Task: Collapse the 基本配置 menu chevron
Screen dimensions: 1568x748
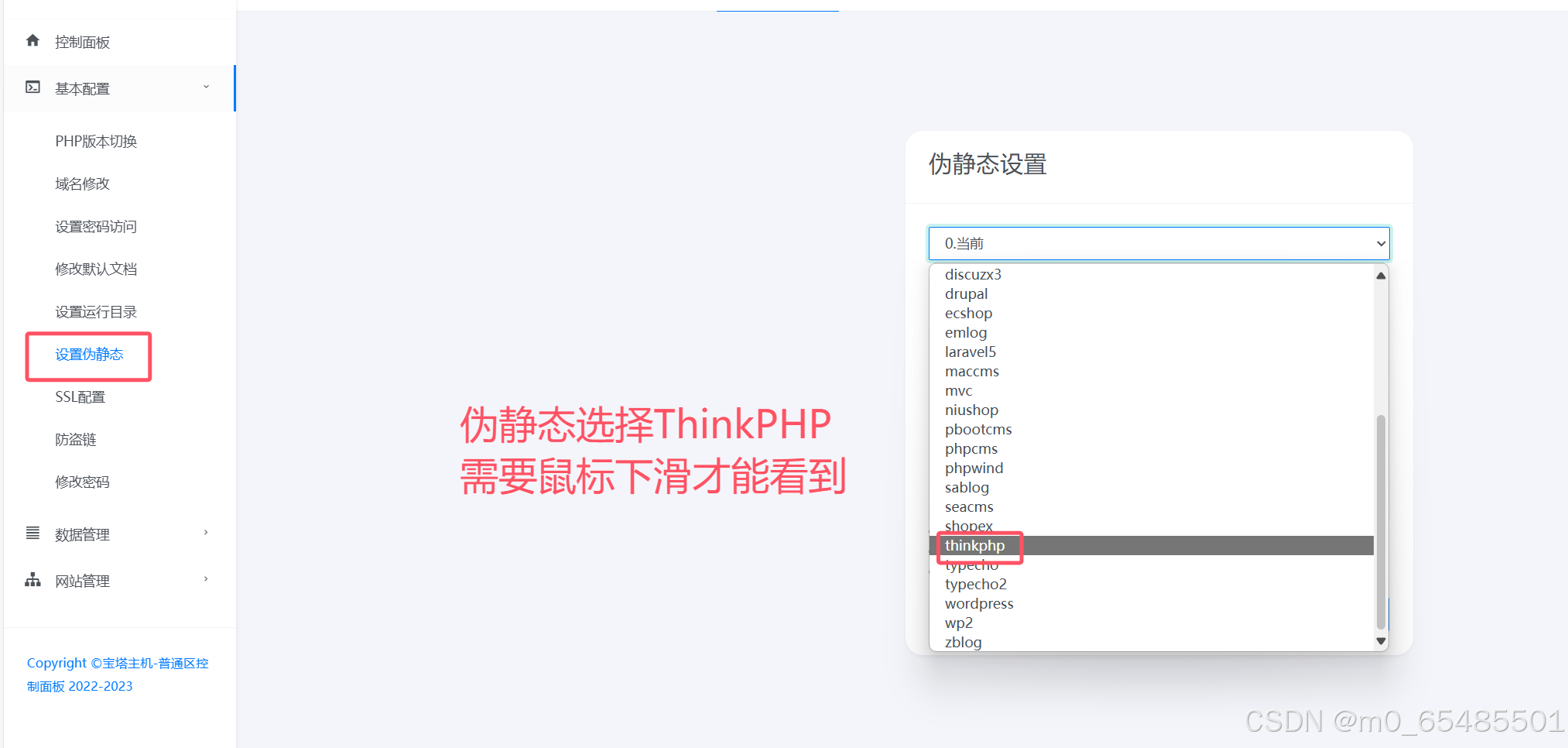Action: pos(206,87)
